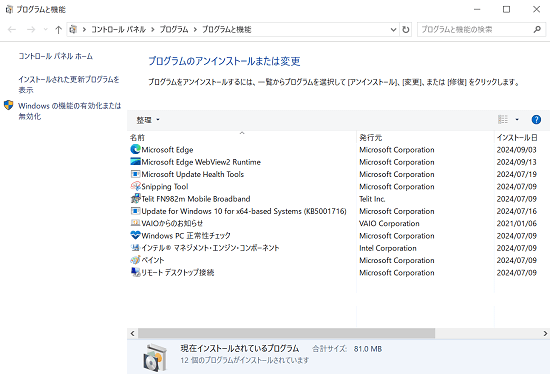Click the window title bar program icon
Viewport: 550px width, 374px height.
pos(9,9)
